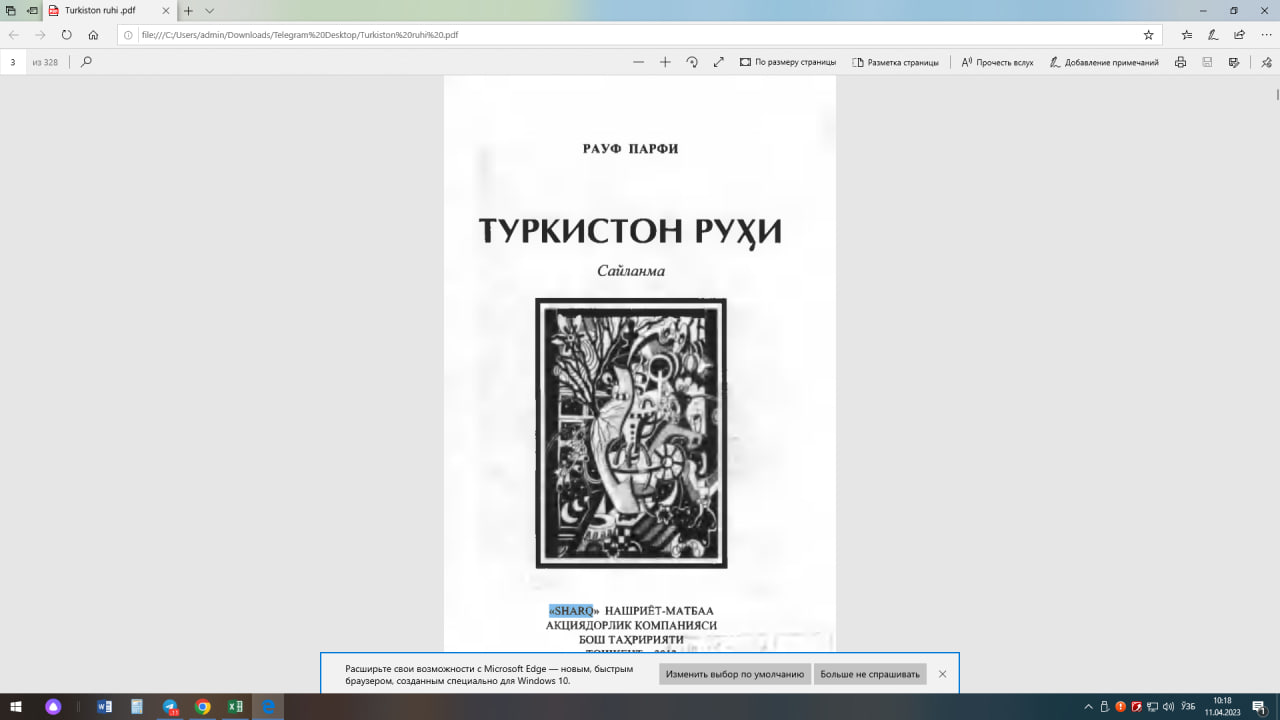Go back to the previous page
1280x720 pixels.
(14, 34)
